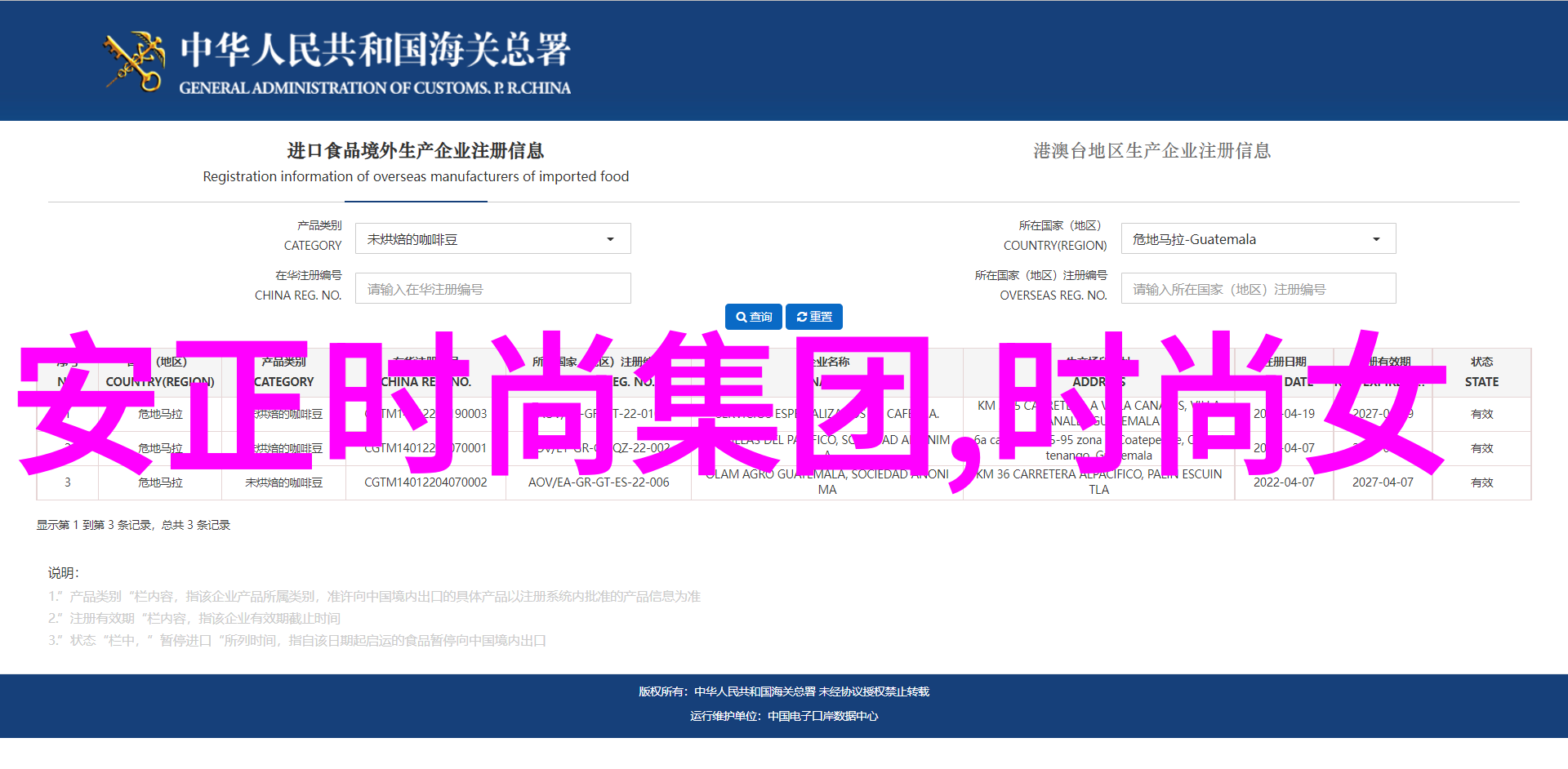
Task: Open the 进口食品境外生产企业注册信息 tab
Action: [x=416, y=162]
